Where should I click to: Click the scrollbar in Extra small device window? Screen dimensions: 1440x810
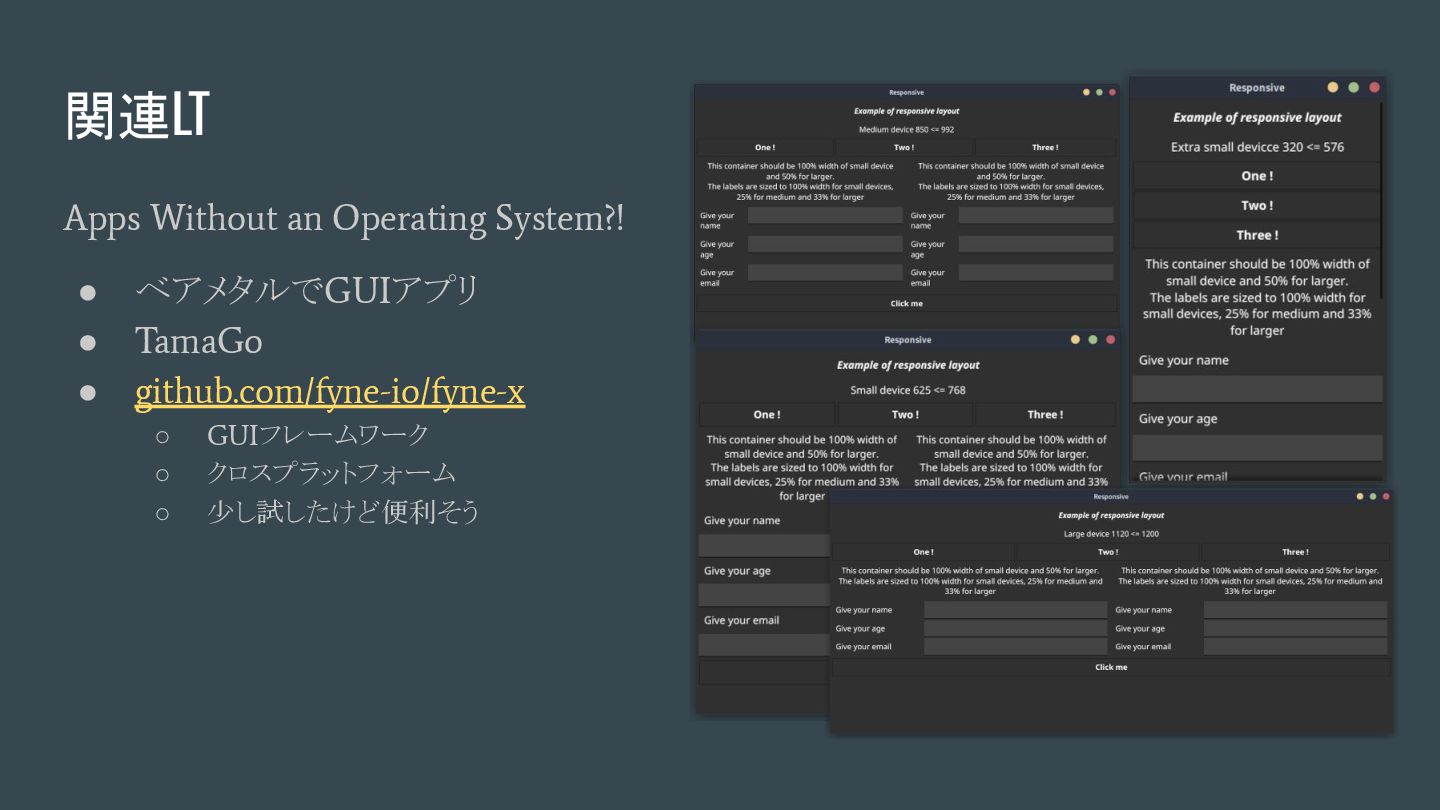pos(1383,200)
